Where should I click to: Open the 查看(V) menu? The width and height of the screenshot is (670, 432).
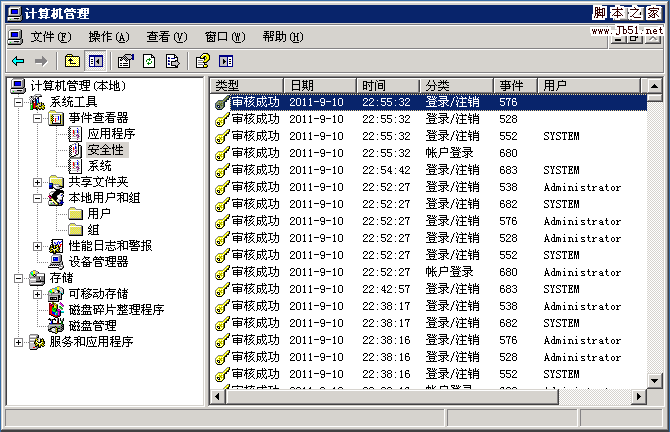tap(166, 37)
